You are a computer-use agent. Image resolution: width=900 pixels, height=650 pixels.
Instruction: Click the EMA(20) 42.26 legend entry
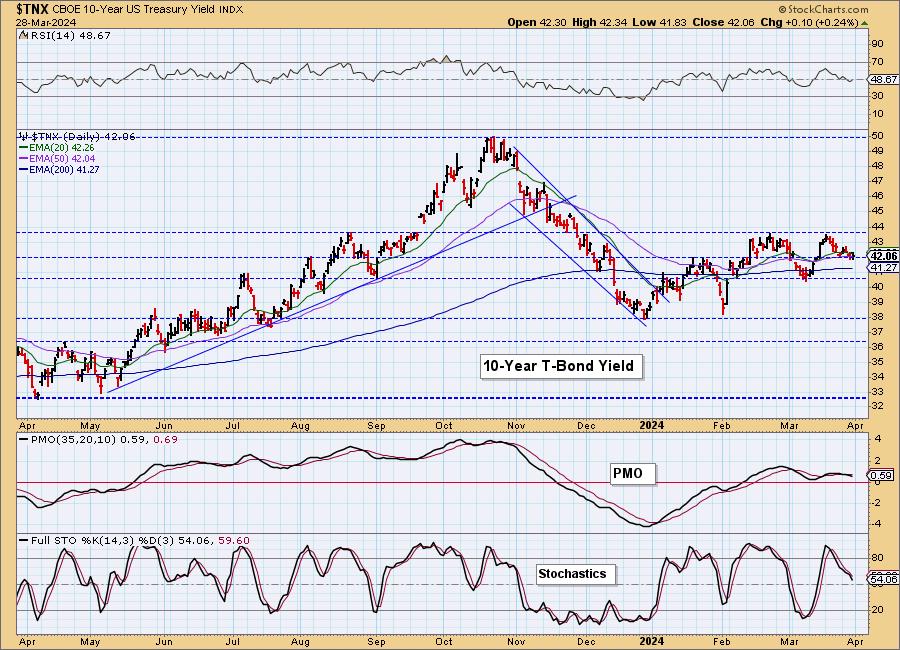[x=57, y=148]
